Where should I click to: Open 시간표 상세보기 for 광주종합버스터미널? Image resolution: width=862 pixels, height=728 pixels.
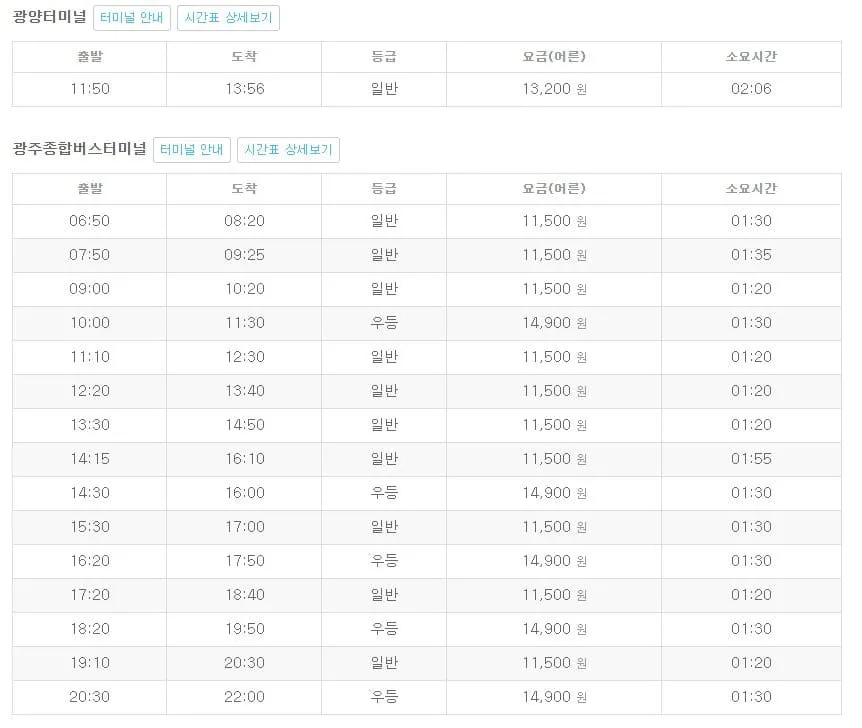click(289, 150)
